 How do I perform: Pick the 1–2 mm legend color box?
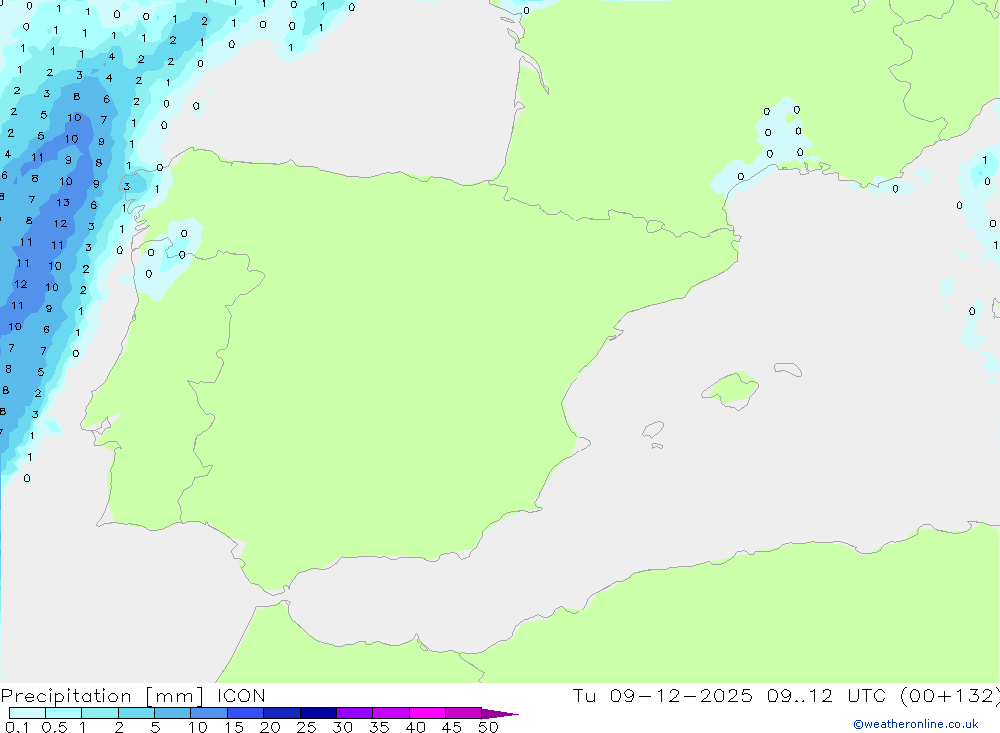pyautogui.click(x=99, y=713)
